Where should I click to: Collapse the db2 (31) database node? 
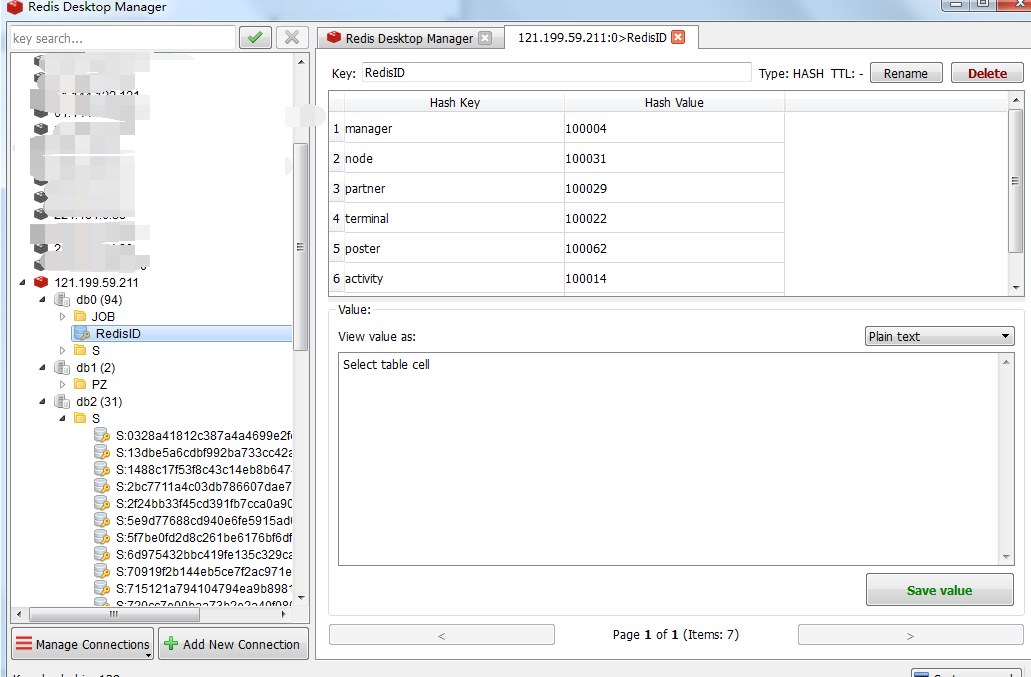tap(43, 402)
